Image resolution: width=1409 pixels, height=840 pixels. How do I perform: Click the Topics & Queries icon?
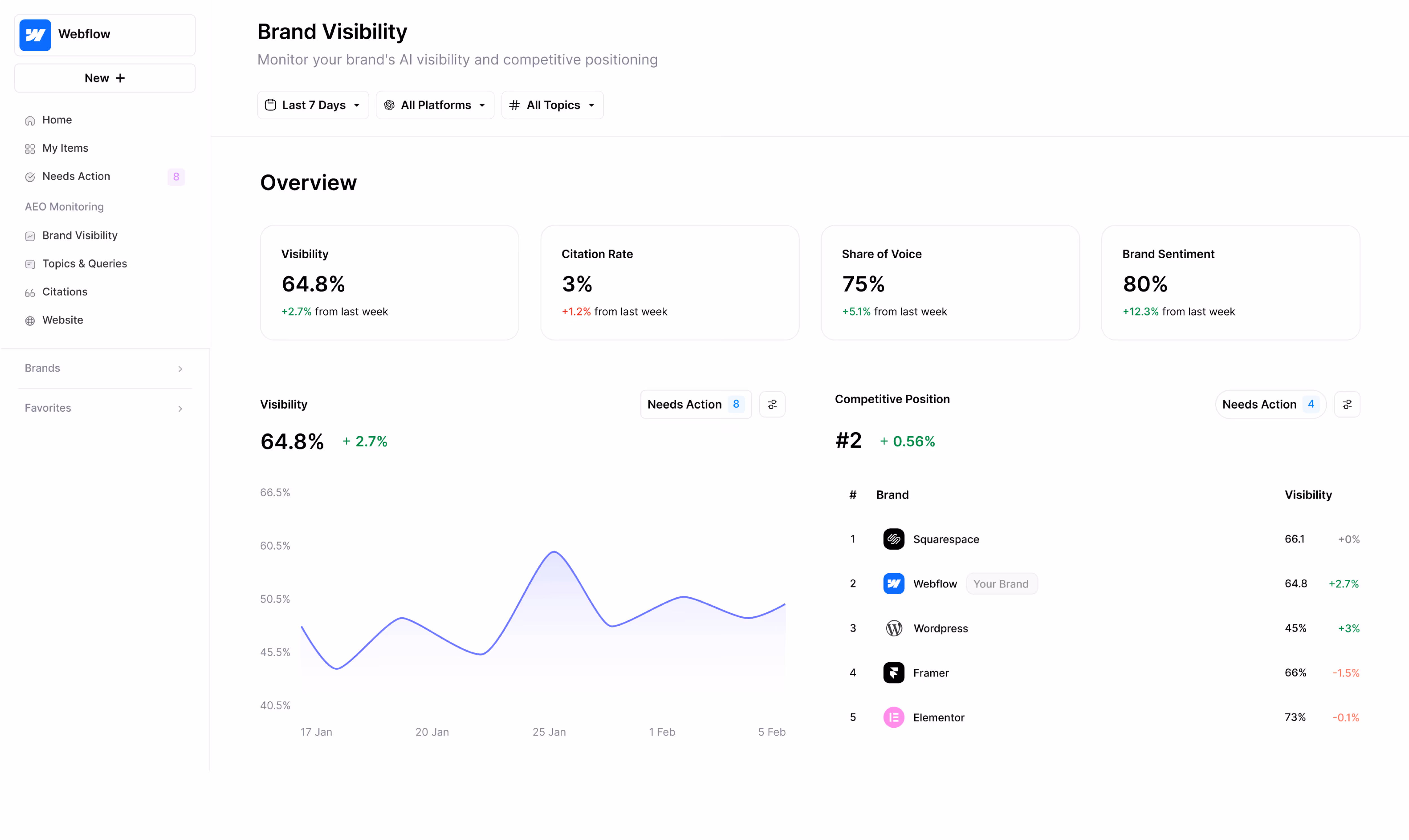coord(30,264)
